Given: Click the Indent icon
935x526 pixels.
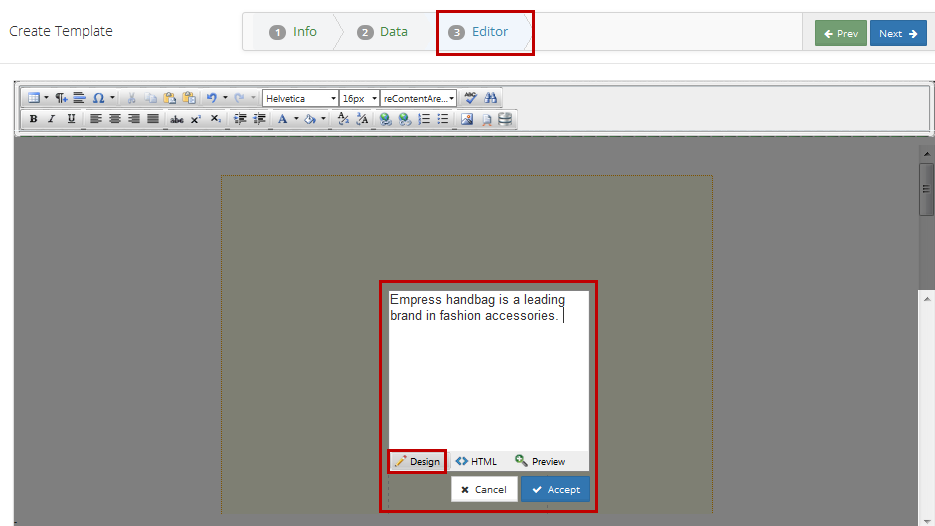Looking at the screenshot, I should pos(240,119).
